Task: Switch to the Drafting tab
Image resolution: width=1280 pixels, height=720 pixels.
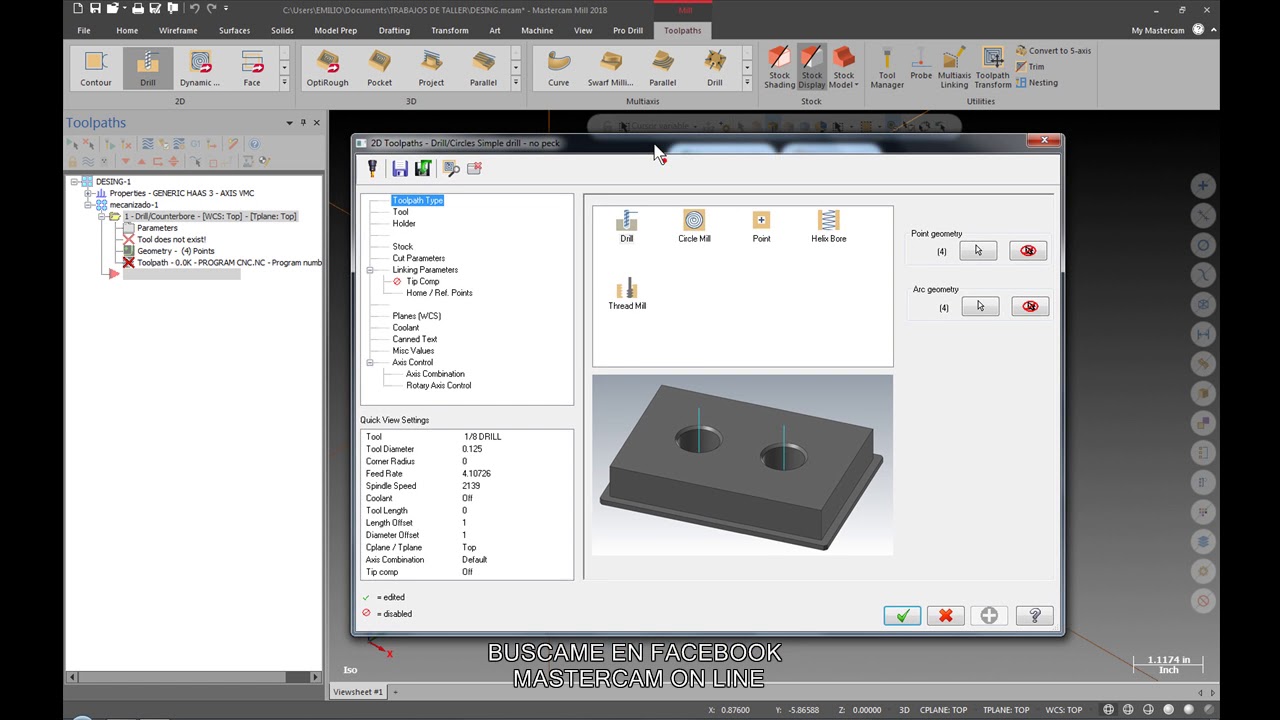Action: 394,30
